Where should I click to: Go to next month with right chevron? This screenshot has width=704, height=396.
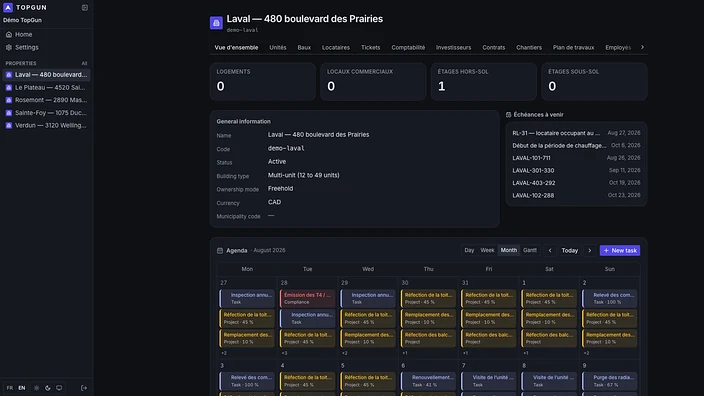(590, 251)
